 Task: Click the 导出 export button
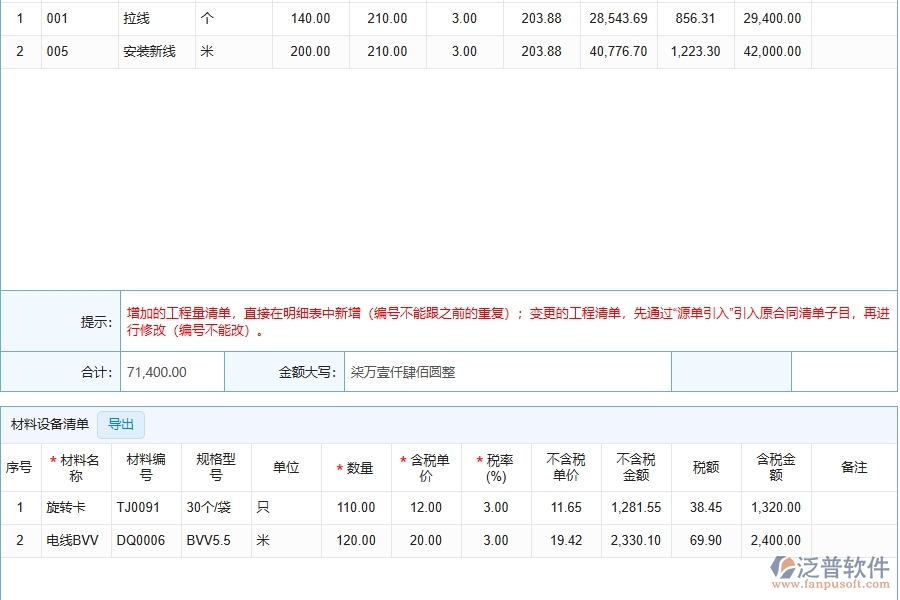(121, 424)
